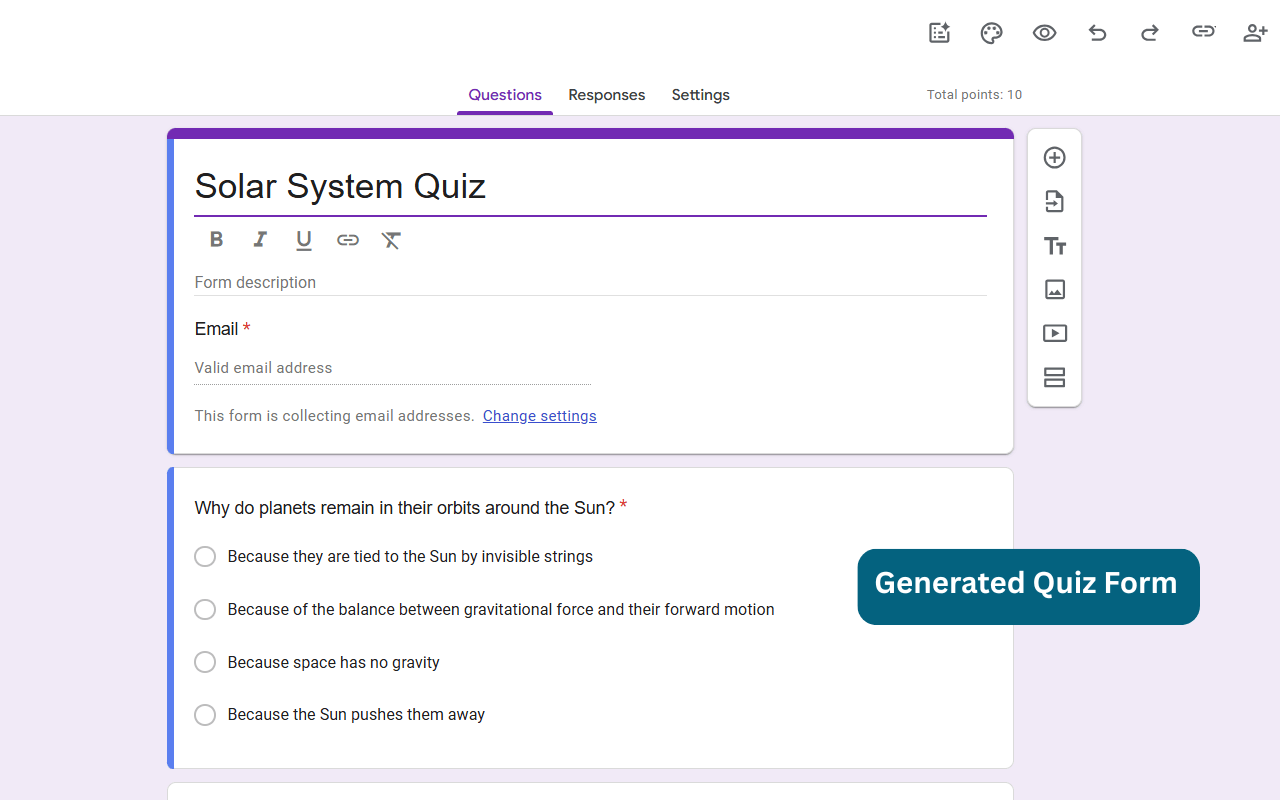Click the redo arrow icon
The image size is (1280, 800).
(x=1150, y=33)
